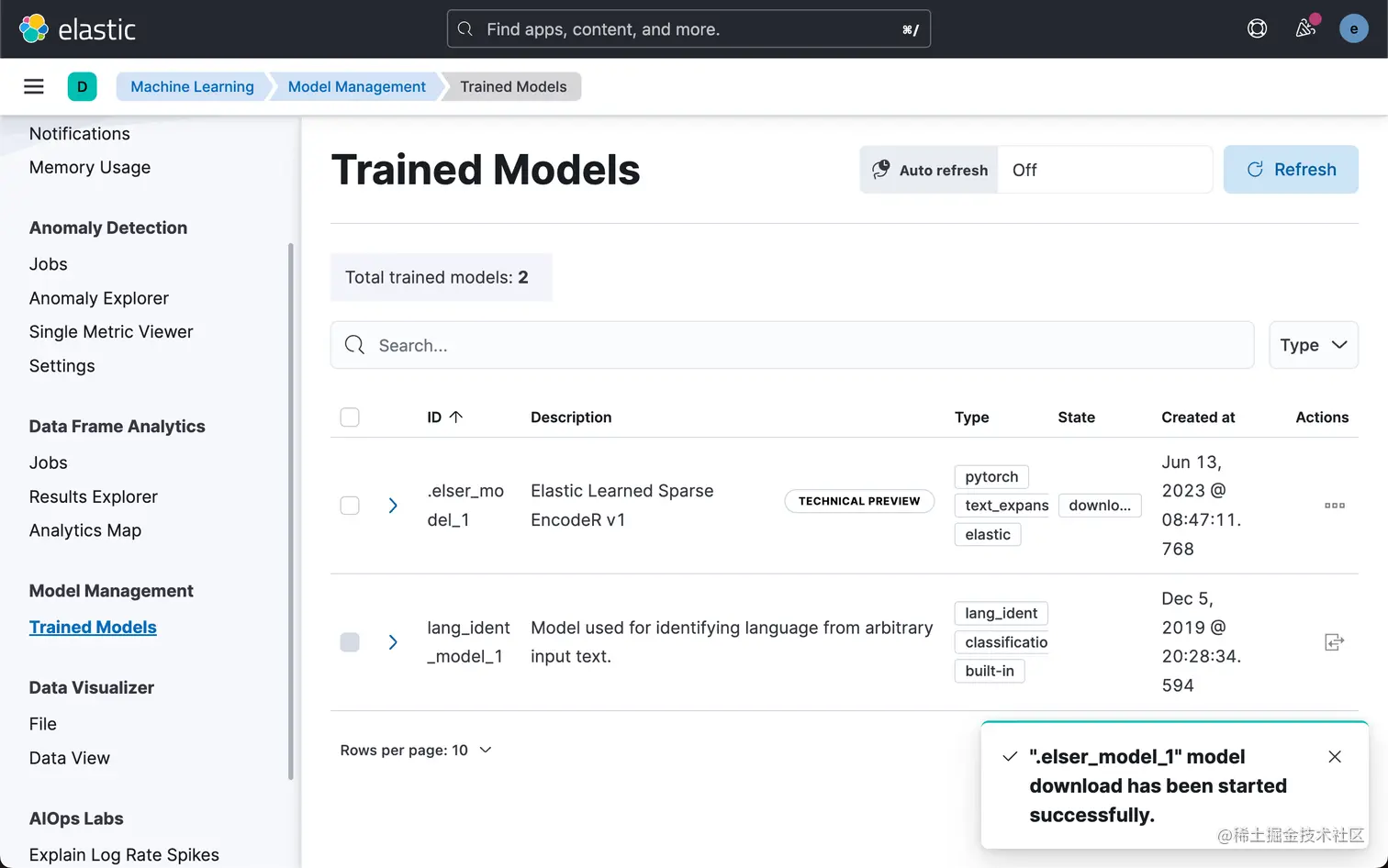Open Explain Log Rate Spikes
The image size is (1388, 868).
[124, 855]
